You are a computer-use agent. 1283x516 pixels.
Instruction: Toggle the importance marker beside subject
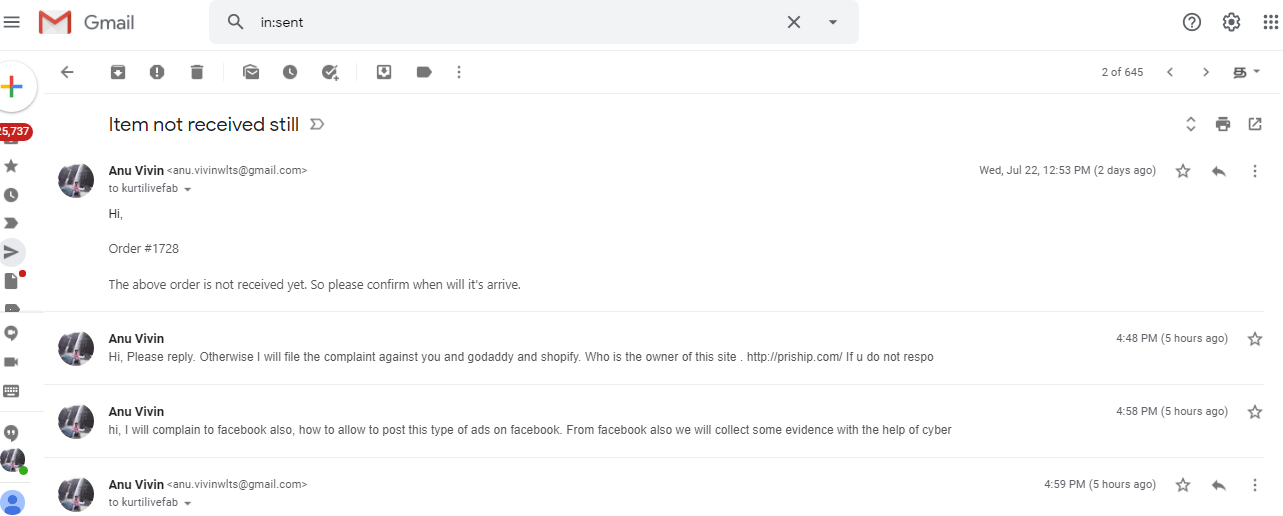coord(317,125)
